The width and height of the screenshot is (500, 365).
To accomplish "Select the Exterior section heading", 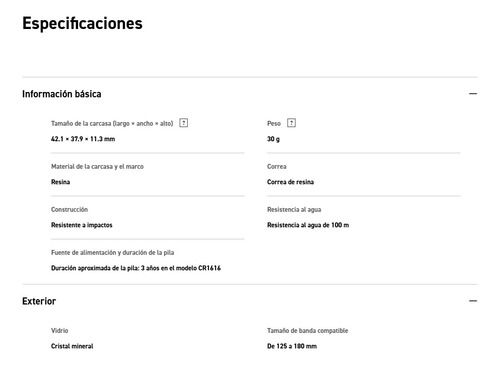I will coord(39,301).
